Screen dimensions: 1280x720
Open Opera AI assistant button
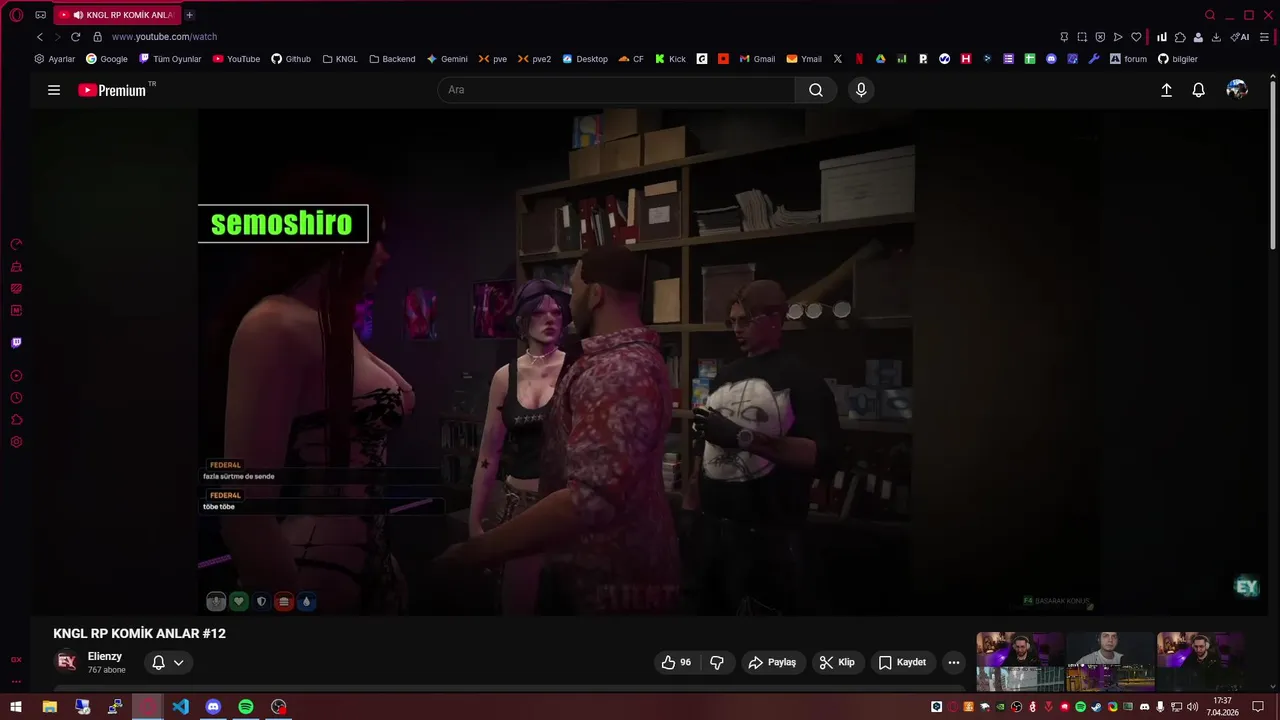pos(1240,37)
